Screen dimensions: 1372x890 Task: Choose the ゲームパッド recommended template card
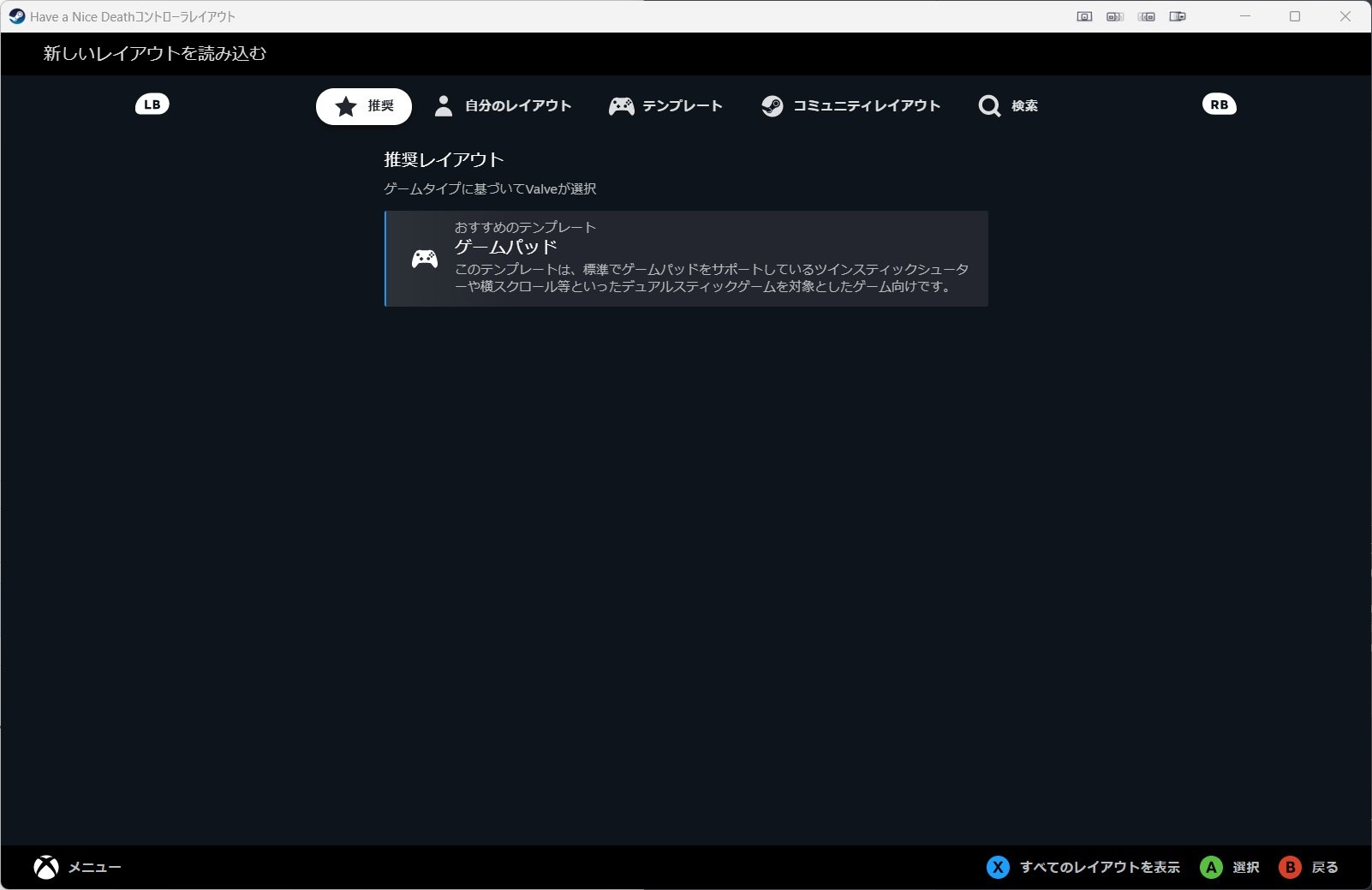[686, 259]
